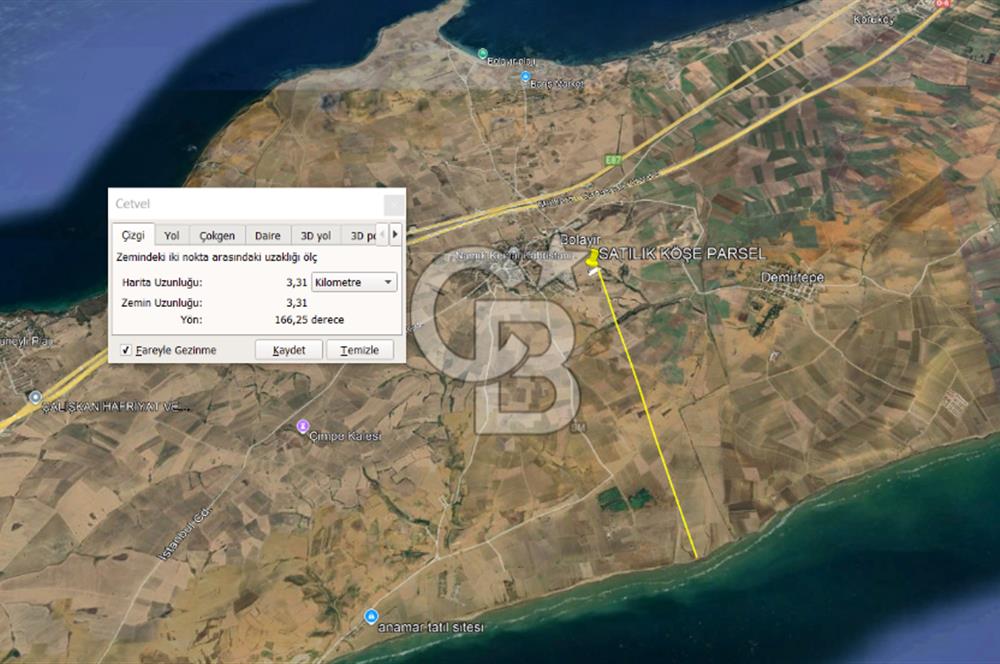Click the green E87 road shield
The image size is (1000, 664).
point(613,160)
